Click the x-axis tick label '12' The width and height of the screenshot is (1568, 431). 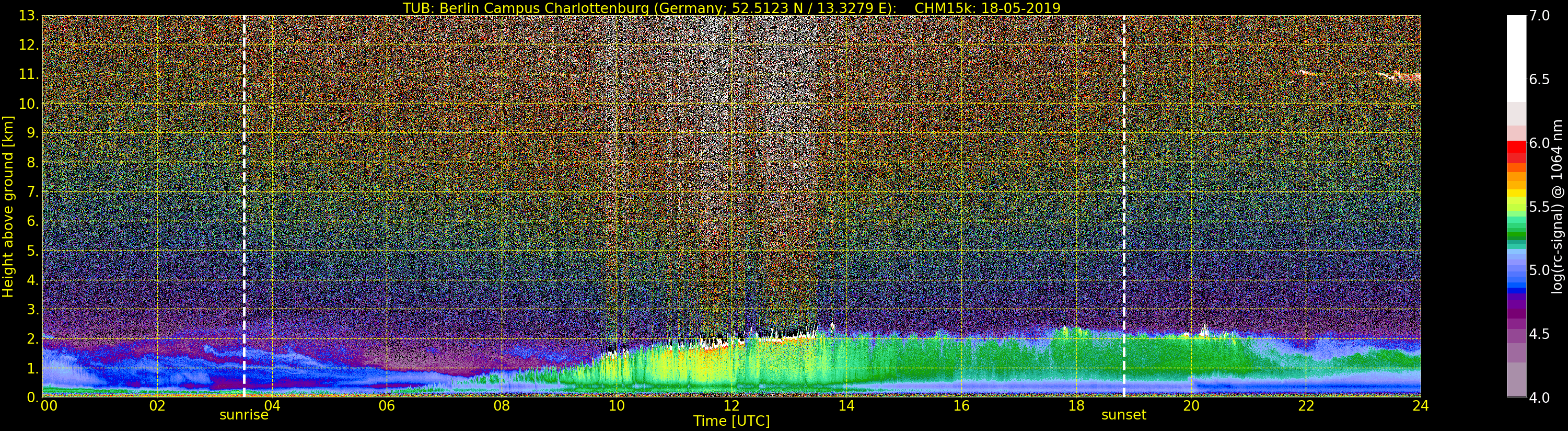(x=731, y=406)
